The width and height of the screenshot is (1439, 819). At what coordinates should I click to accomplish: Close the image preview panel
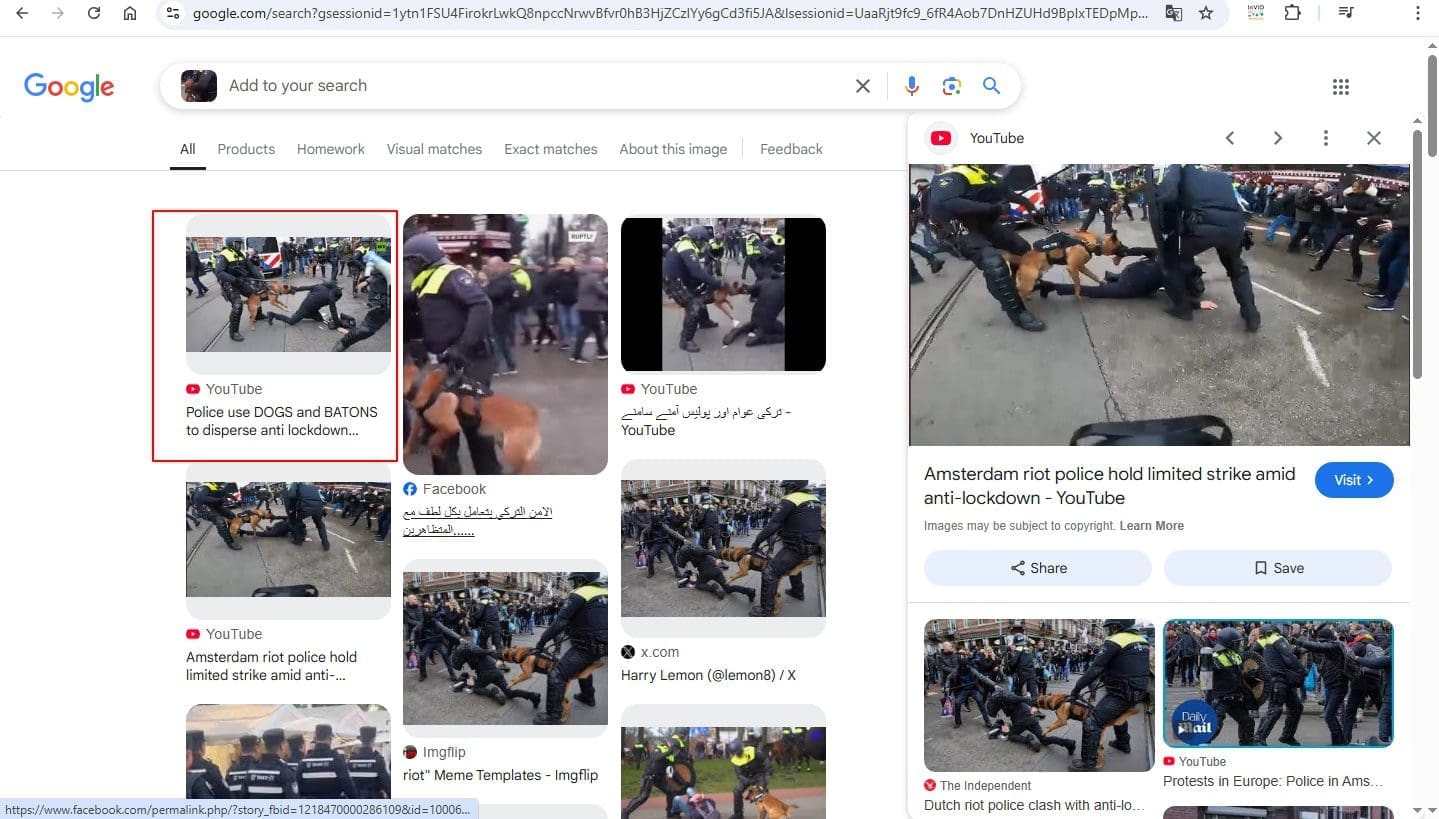coord(1373,138)
